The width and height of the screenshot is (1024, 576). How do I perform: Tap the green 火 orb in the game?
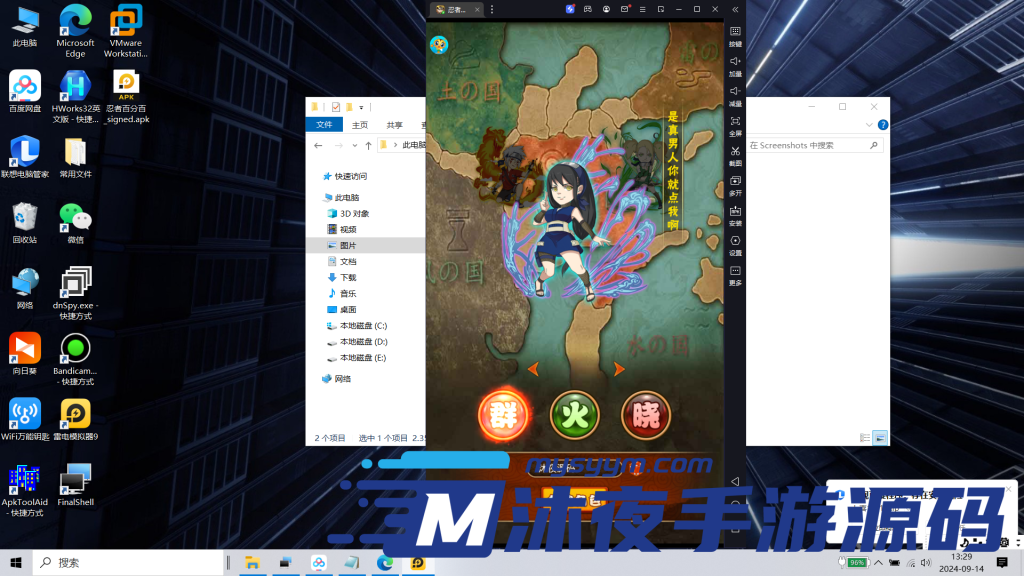(575, 411)
